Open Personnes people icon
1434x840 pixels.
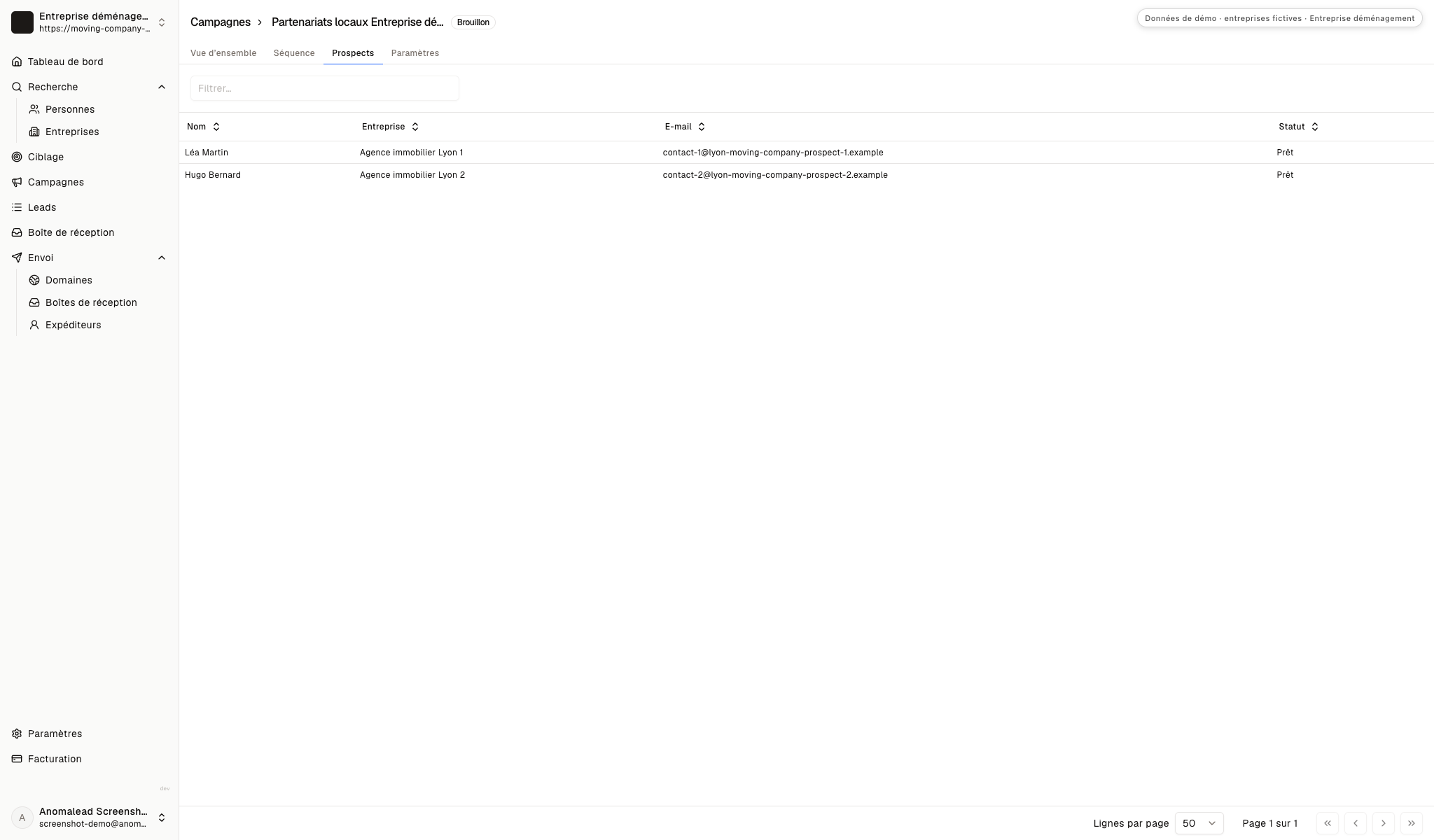pyautogui.click(x=34, y=109)
